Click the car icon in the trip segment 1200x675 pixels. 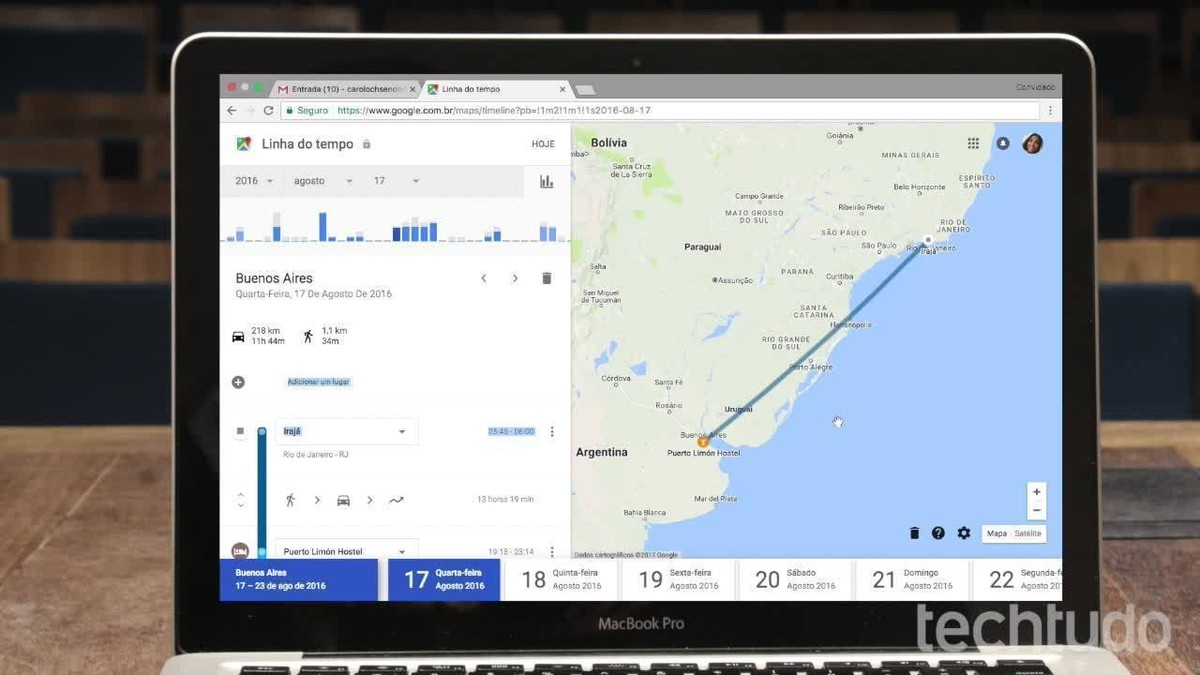pos(344,500)
